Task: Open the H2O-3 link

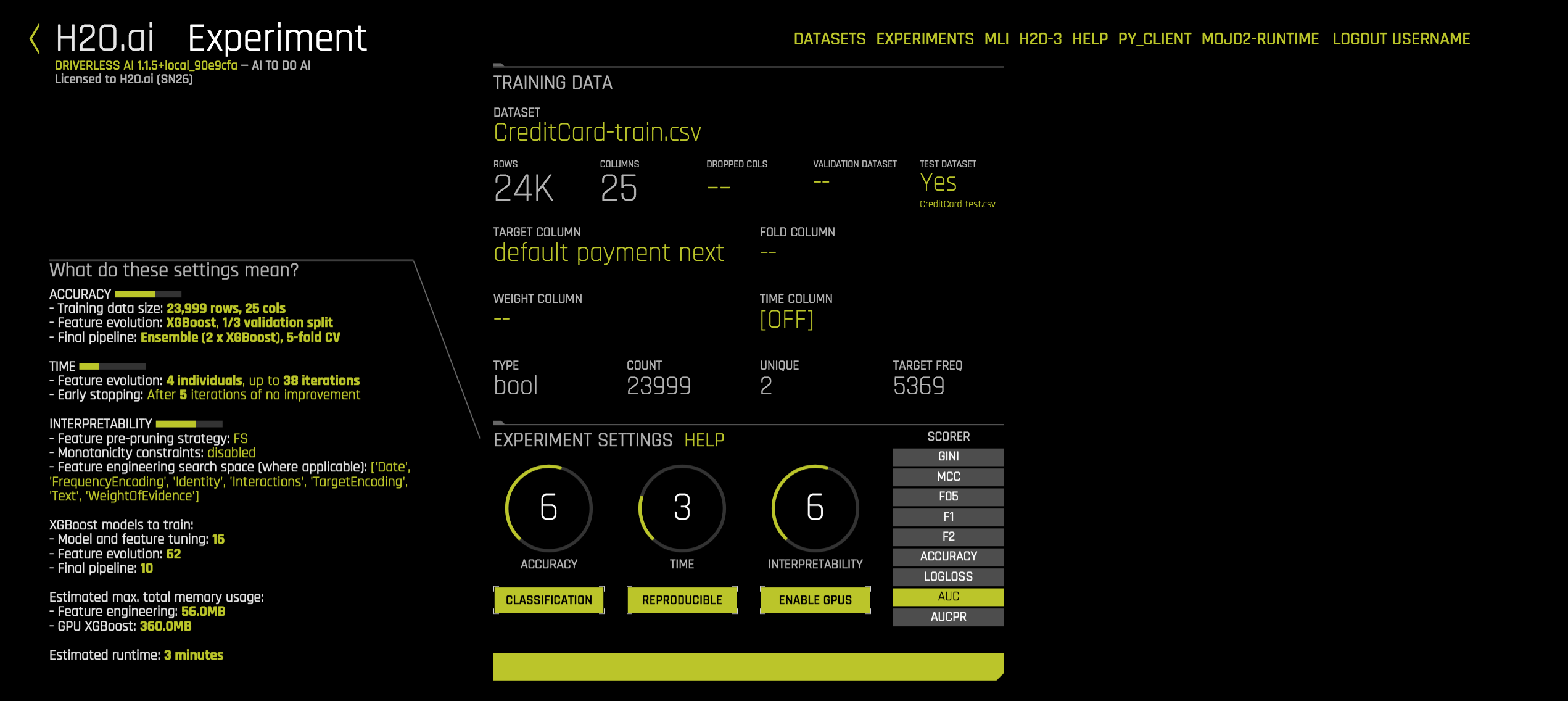Action: pos(1040,39)
